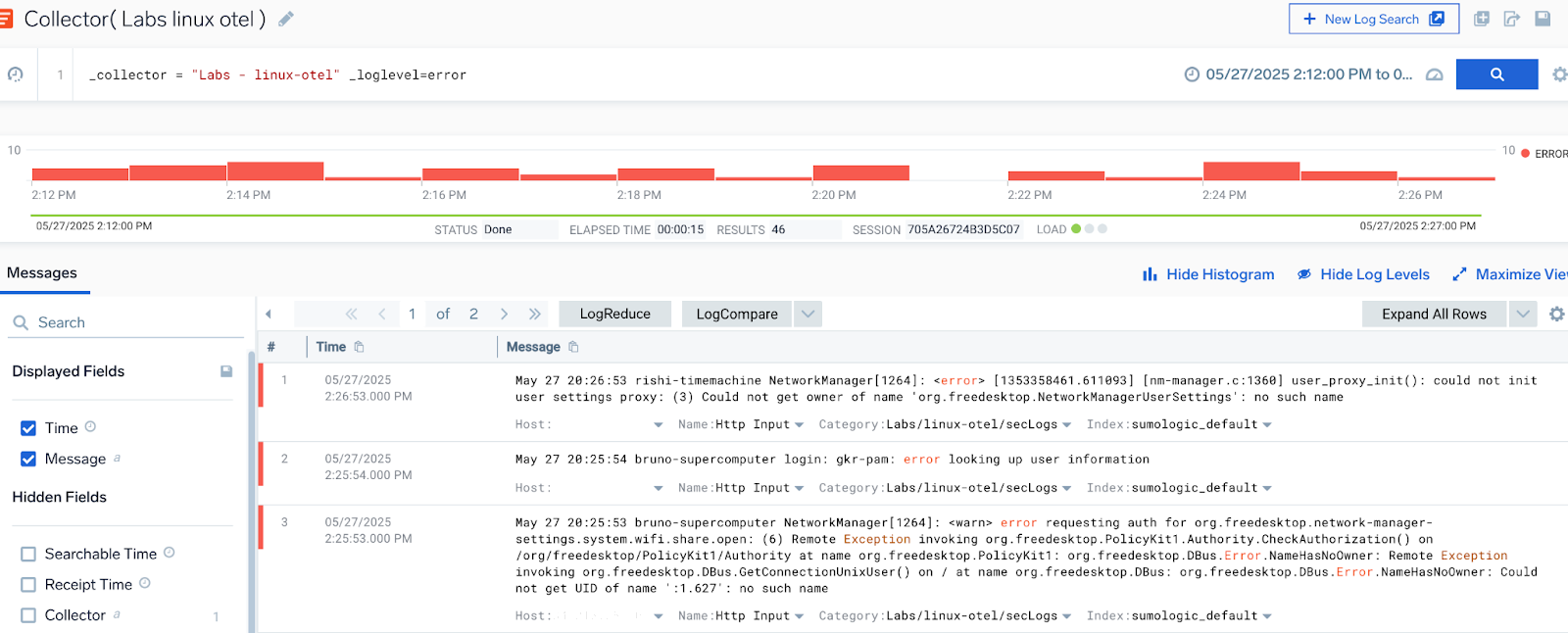Image resolution: width=1568 pixels, height=633 pixels.
Task: Click the copy icon beside the Time column header
Action: (x=359, y=347)
